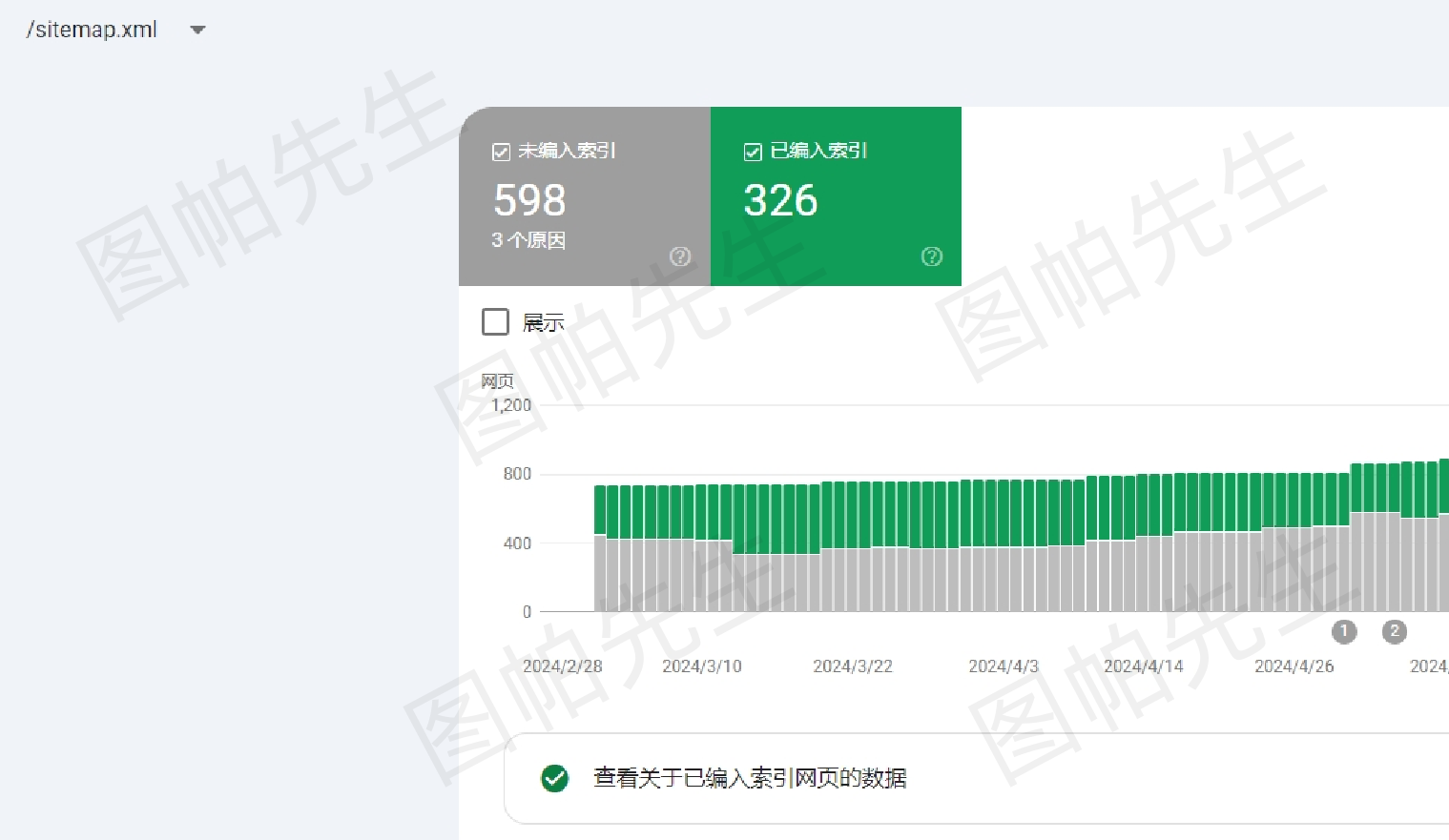
Task: Click the 2024/3/10 axis date label
Action: [702, 666]
